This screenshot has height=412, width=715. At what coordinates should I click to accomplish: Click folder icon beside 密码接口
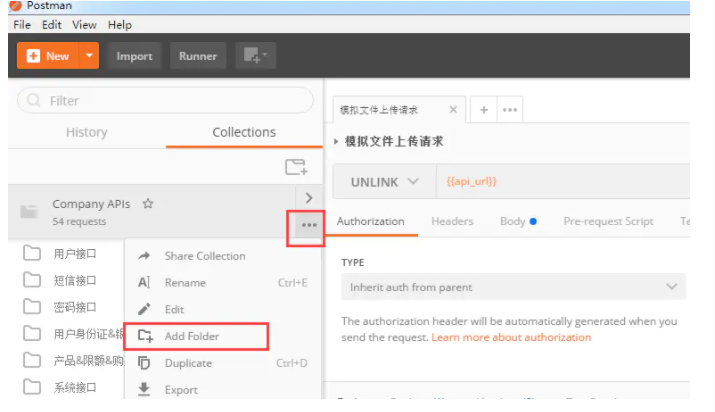32,306
